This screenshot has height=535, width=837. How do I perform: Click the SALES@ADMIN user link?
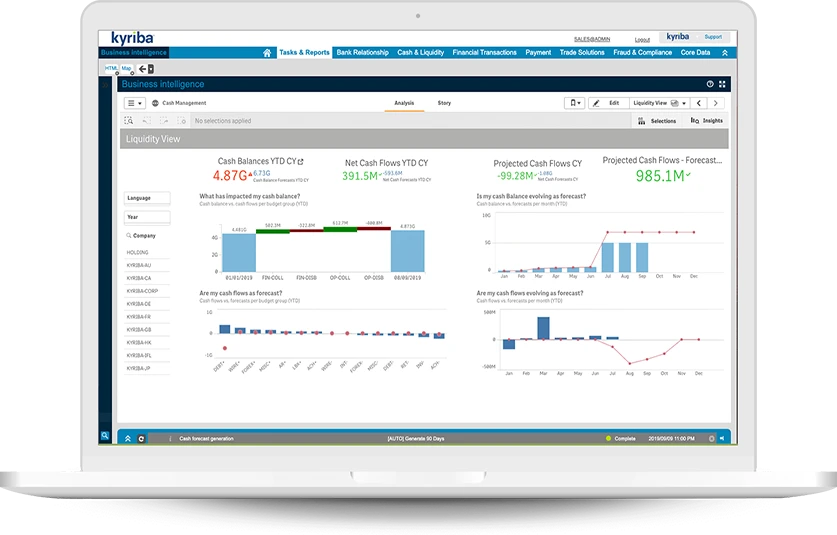click(x=592, y=39)
